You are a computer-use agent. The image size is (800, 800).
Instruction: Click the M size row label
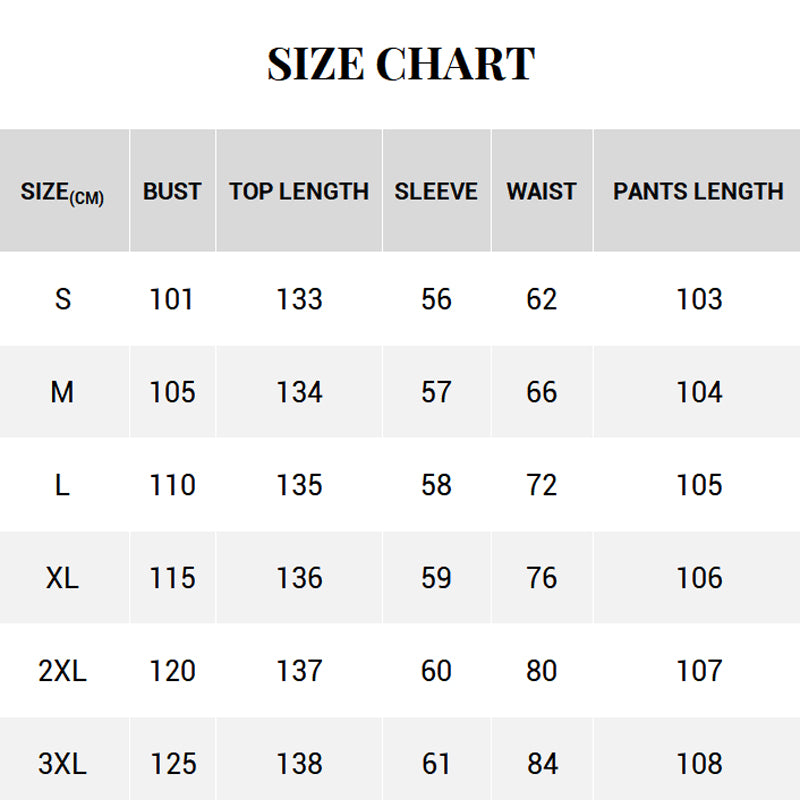coord(62,392)
